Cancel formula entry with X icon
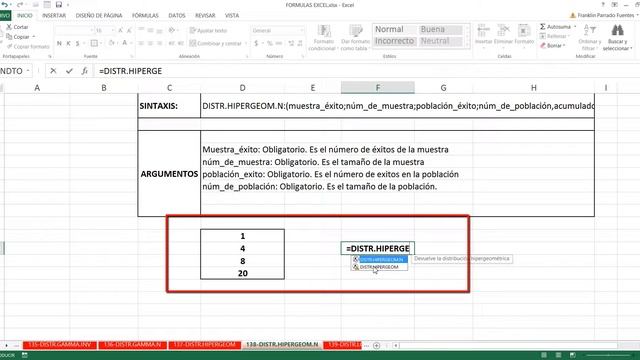This screenshot has width=640, height=360. (53, 71)
